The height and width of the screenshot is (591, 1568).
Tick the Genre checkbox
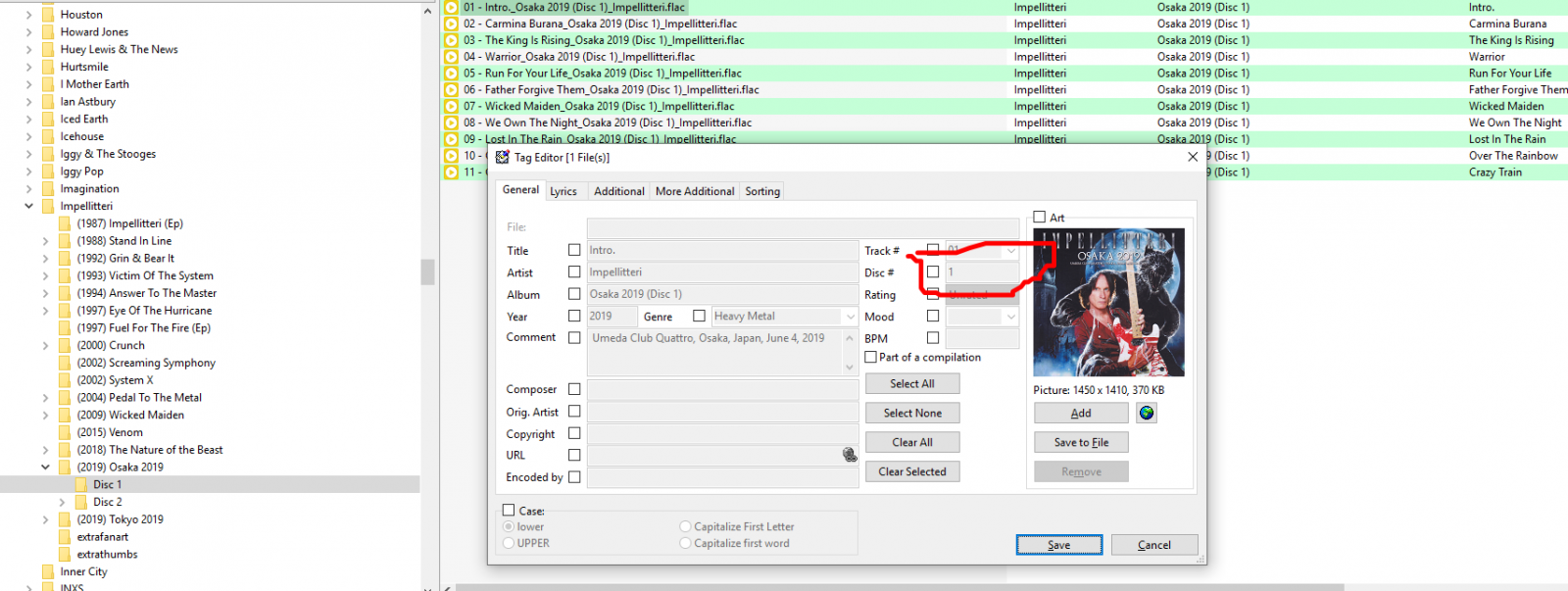(x=699, y=316)
